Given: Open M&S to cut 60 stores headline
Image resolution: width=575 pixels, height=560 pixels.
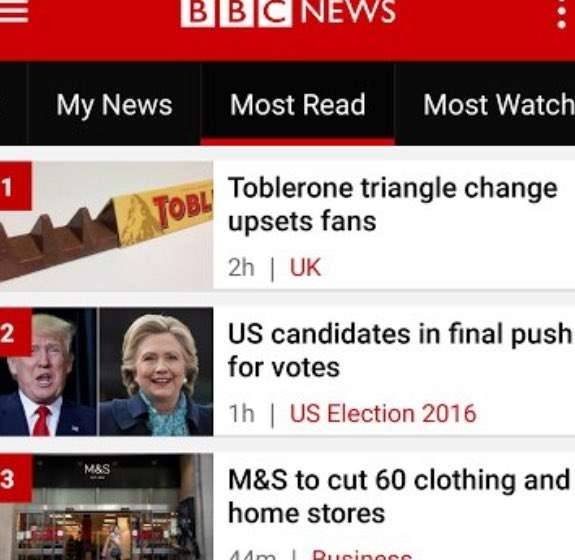Looking at the screenshot, I should 399,497.
